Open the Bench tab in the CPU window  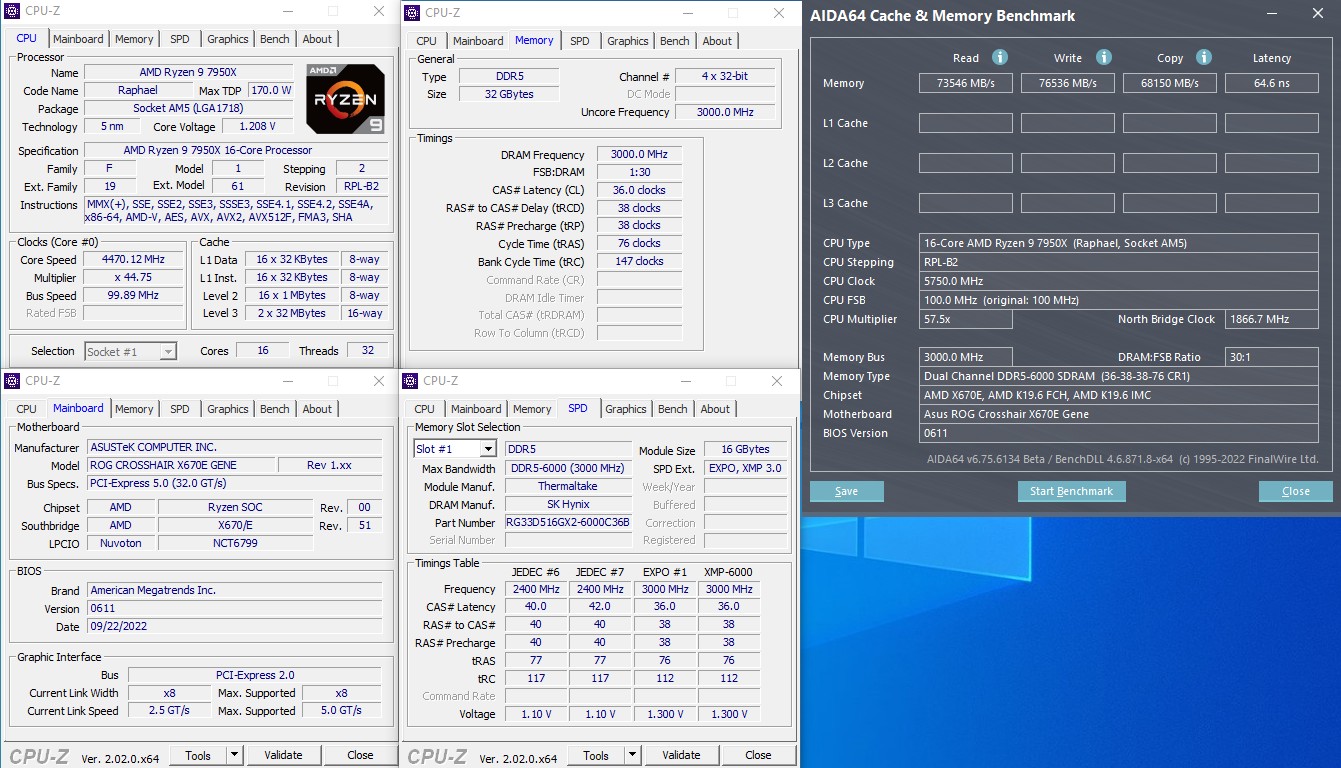click(x=275, y=39)
